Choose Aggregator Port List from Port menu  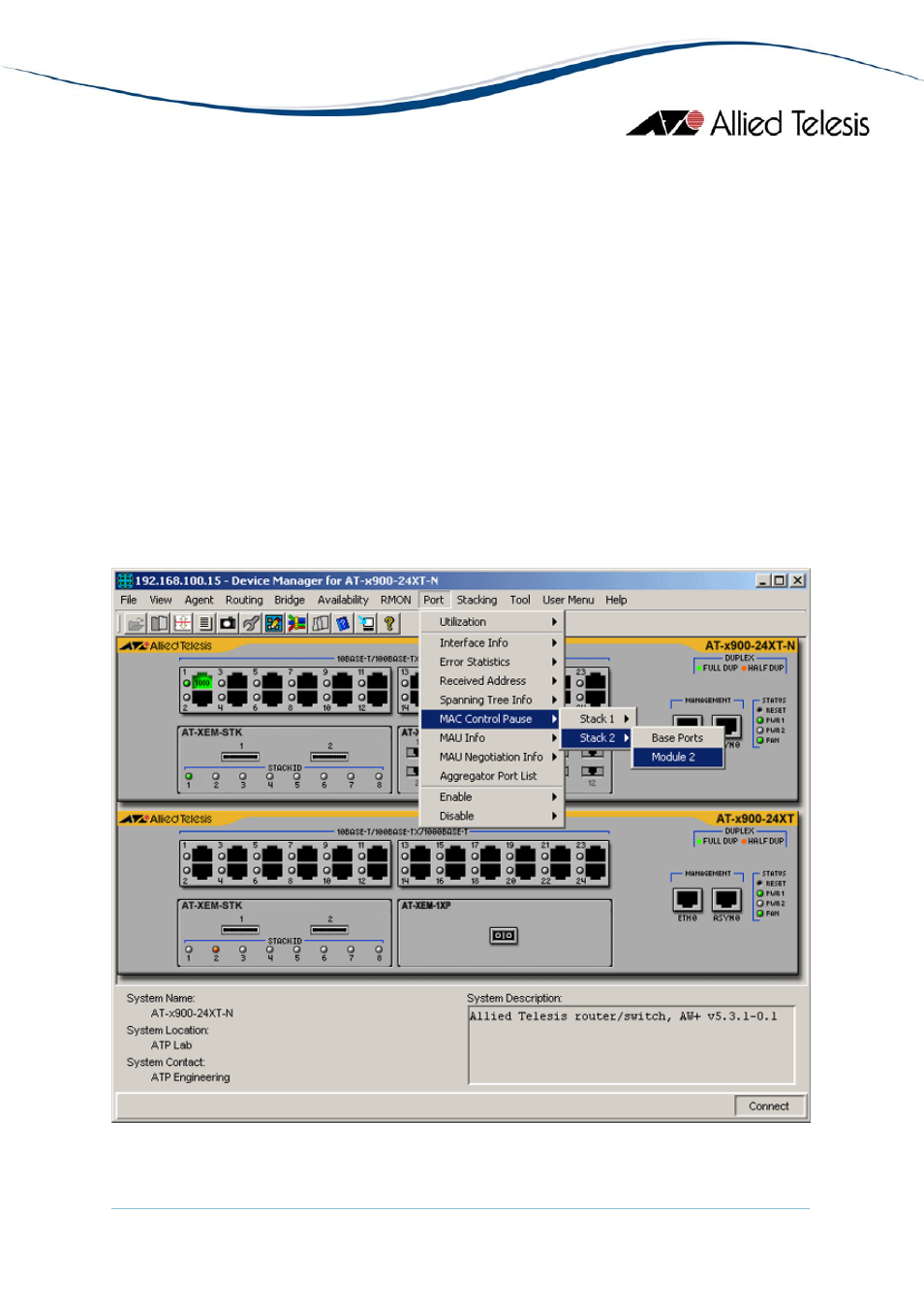[492, 776]
